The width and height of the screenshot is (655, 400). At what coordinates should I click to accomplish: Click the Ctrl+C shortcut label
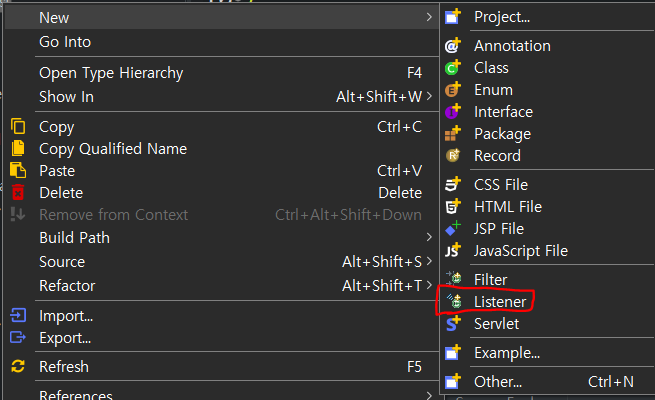coord(399,127)
